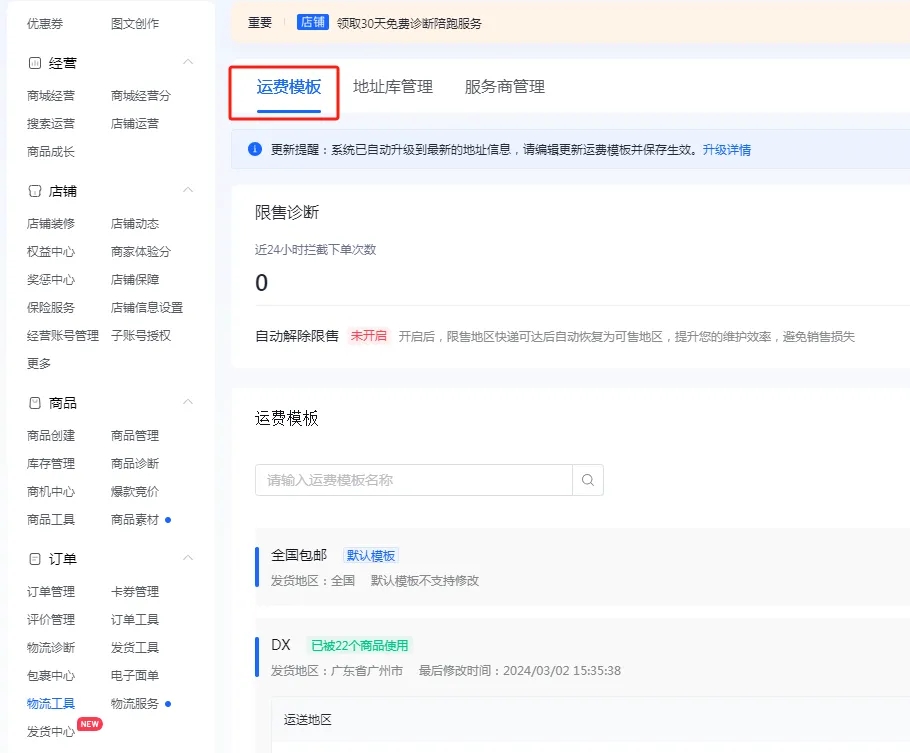Click the 商品 section icon

[35, 402]
